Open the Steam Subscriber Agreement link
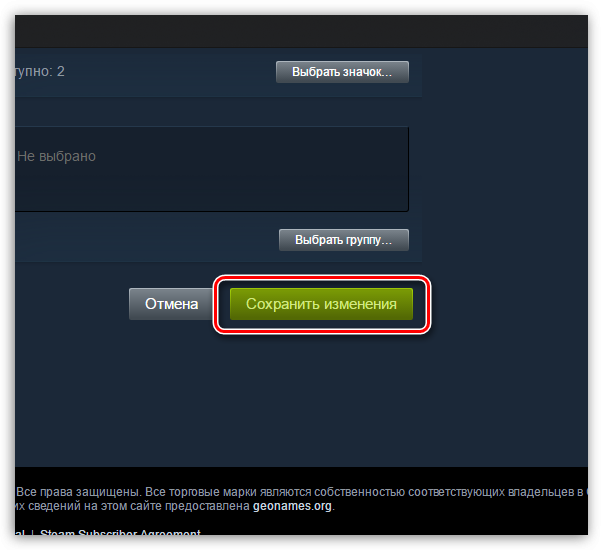This screenshot has width=603, height=550. pos(120,532)
